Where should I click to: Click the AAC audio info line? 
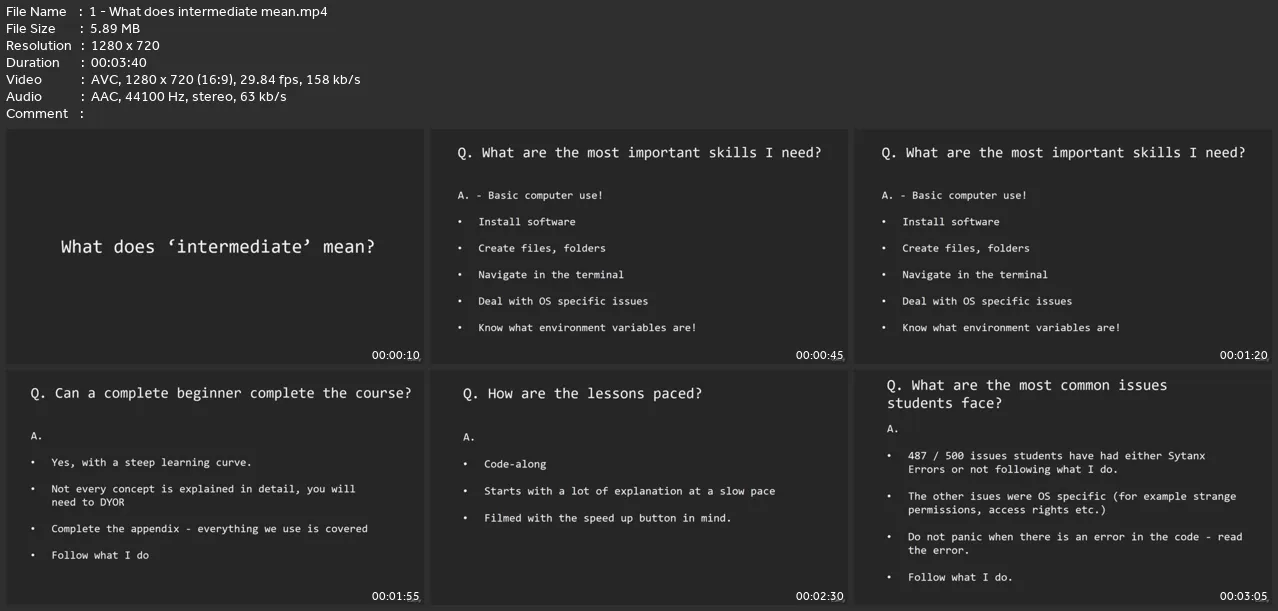coord(188,97)
